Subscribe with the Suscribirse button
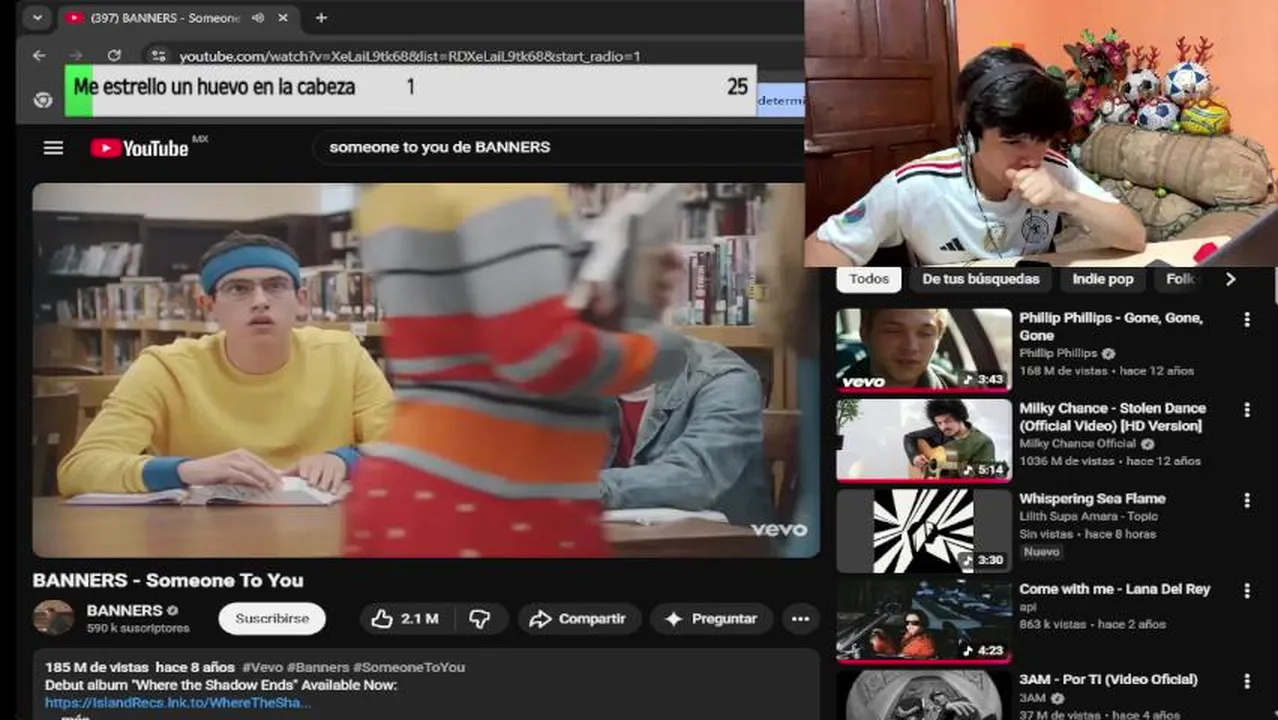 (272, 619)
